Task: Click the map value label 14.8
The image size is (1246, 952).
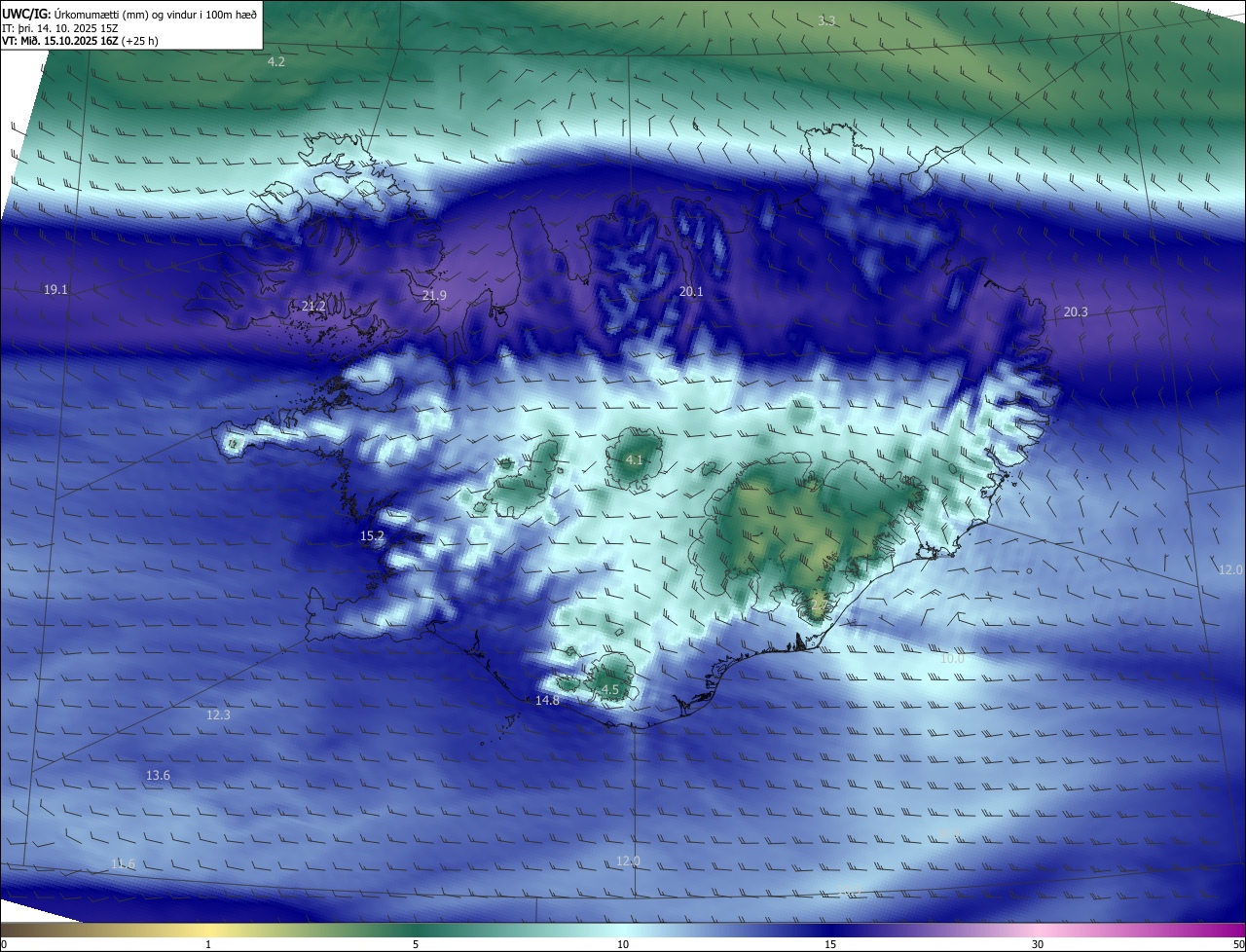Action: 547,700
